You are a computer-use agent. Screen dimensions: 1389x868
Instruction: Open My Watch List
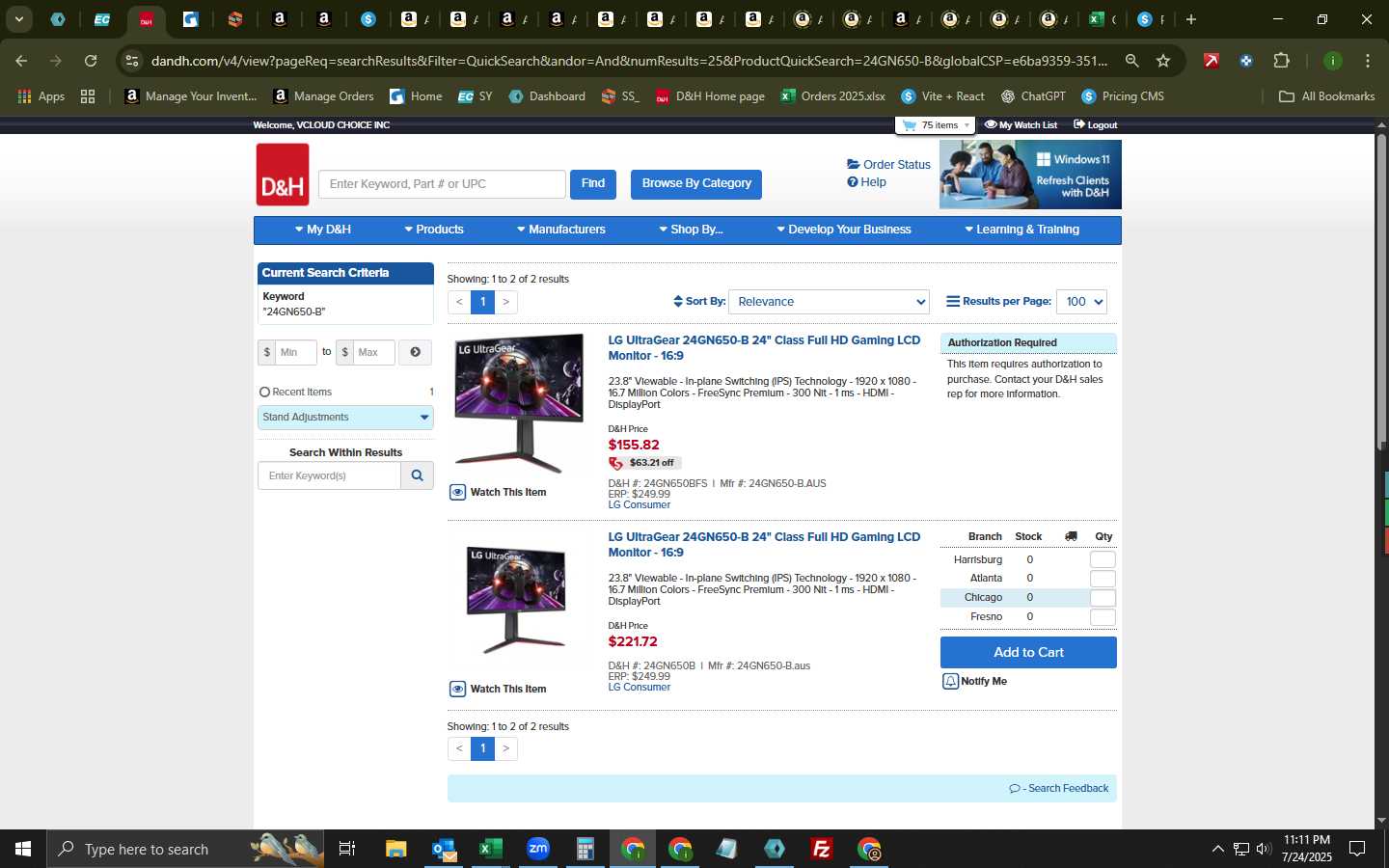pos(1021,125)
